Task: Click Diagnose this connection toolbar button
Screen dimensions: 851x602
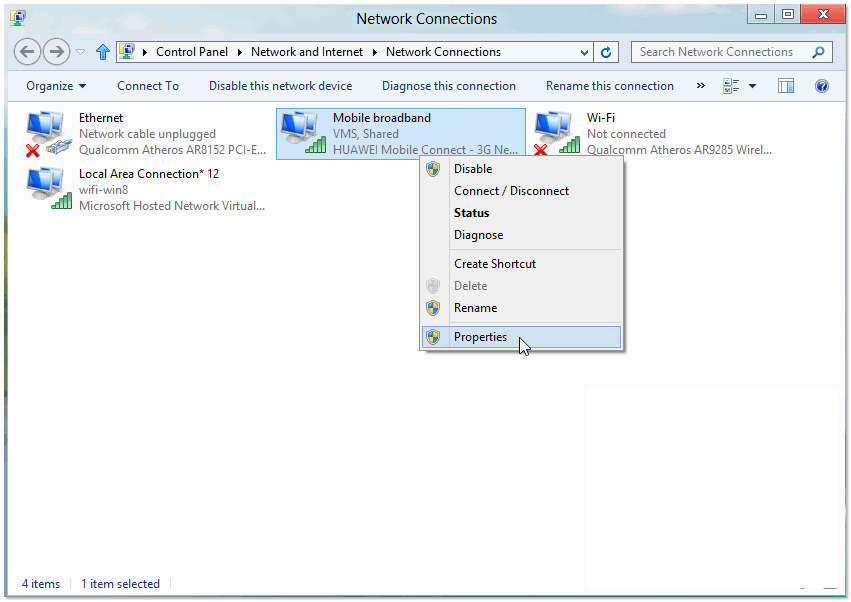Action: [449, 86]
